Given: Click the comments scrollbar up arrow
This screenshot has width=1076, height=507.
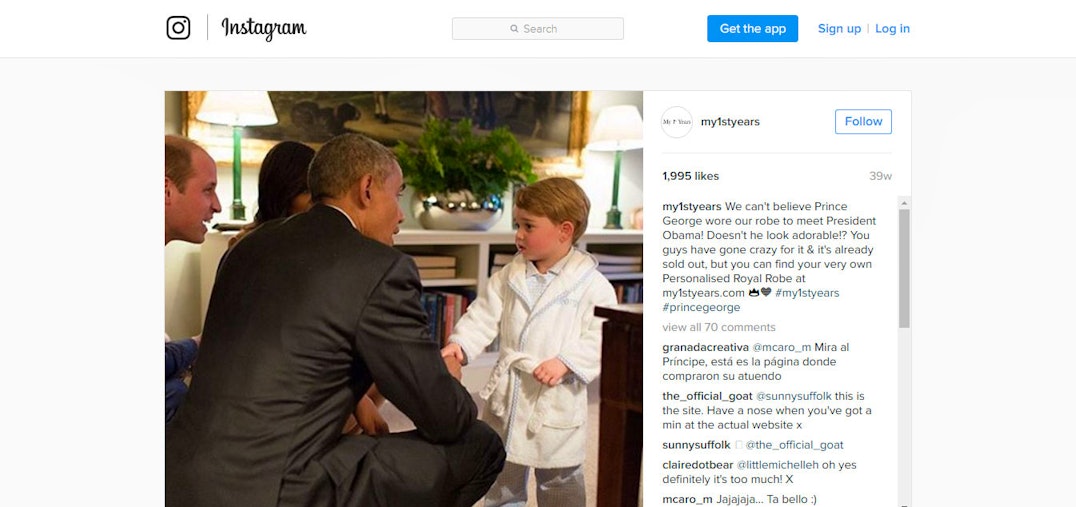Looking at the screenshot, I should pyautogui.click(x=904, y=202).
